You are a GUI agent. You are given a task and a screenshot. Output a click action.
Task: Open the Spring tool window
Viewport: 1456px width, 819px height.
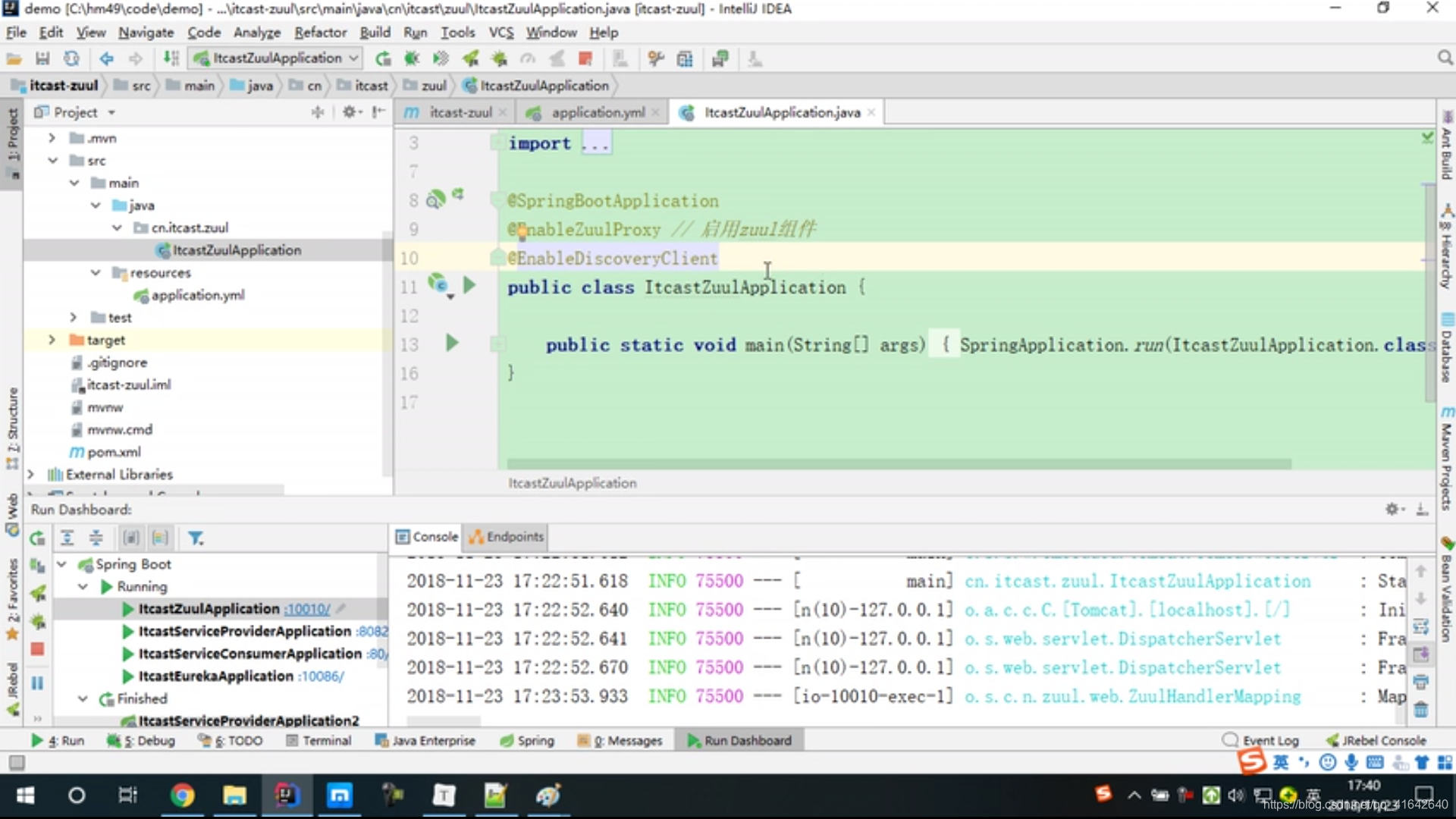[527, 741]
